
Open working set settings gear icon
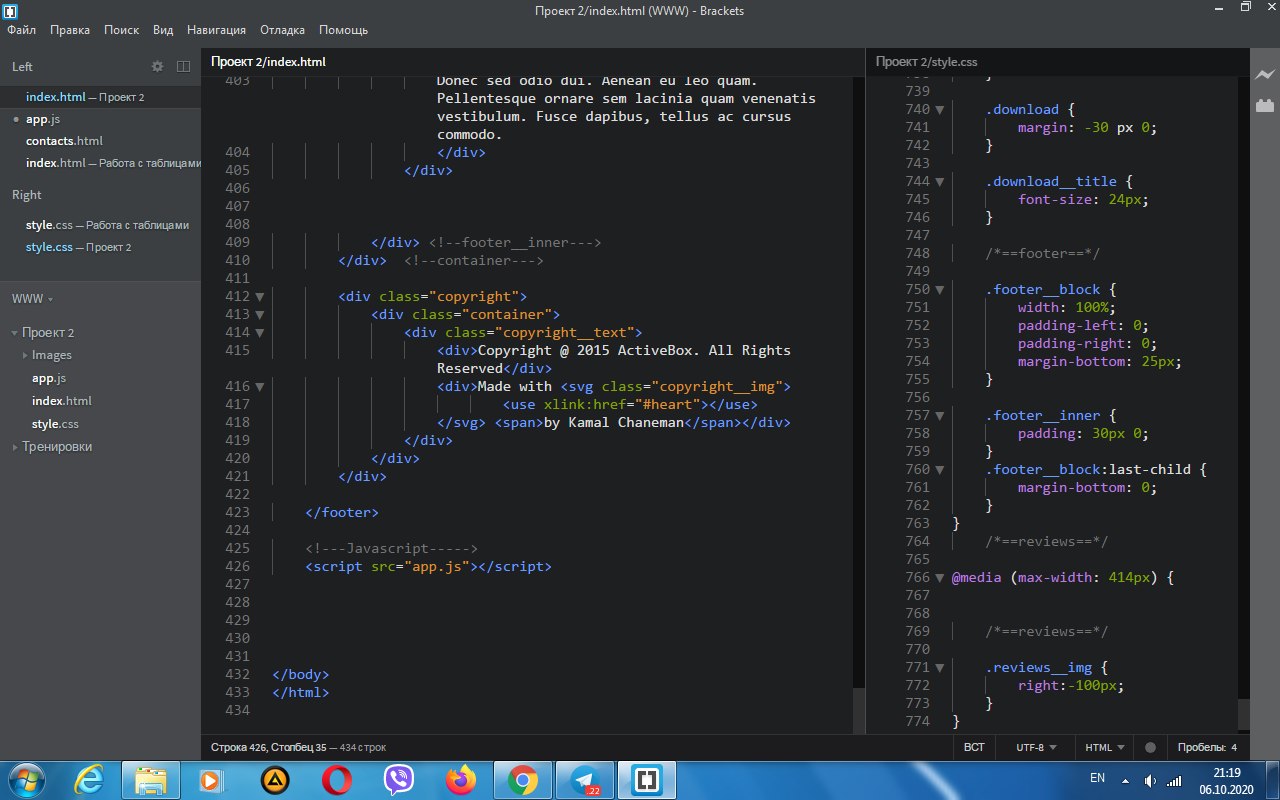[x=157, y=66]
